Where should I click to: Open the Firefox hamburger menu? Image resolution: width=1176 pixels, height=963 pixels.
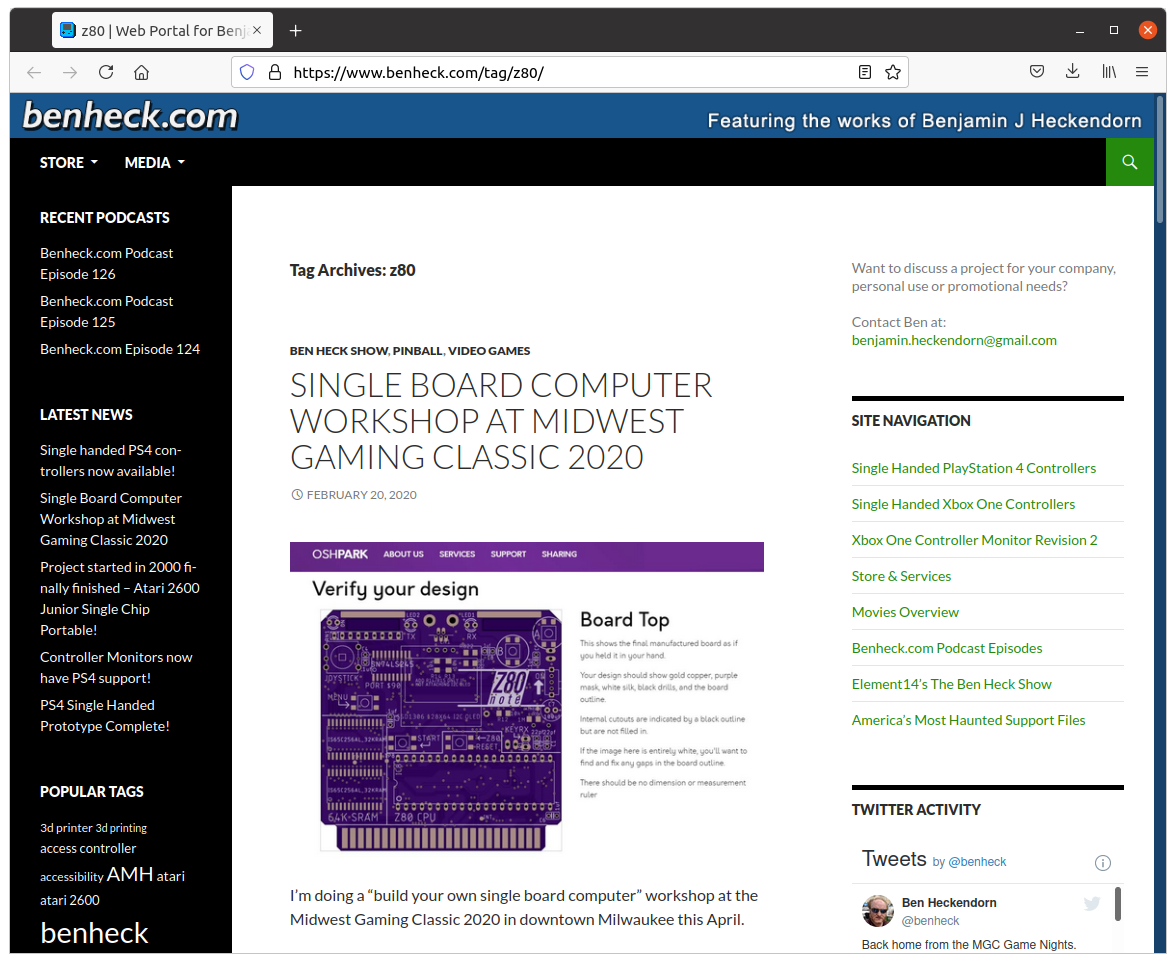pyautogui.click(x=1142, y=72)
